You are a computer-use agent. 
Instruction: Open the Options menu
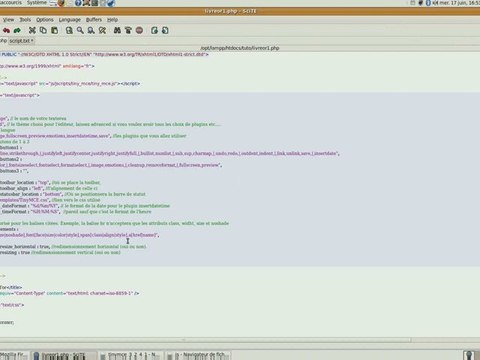pos(45,20)
